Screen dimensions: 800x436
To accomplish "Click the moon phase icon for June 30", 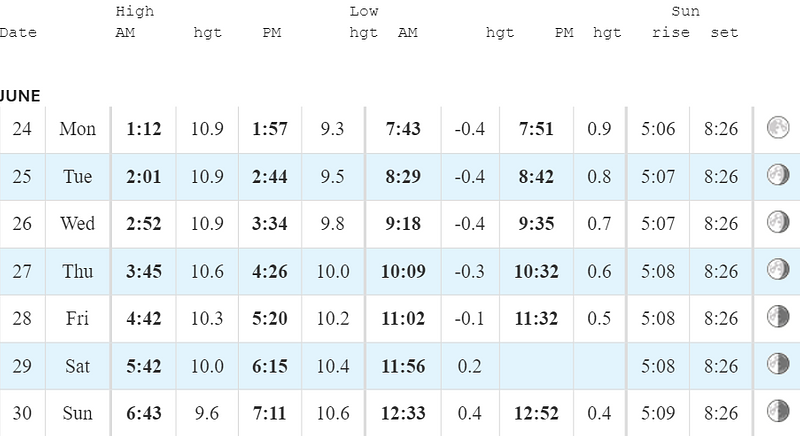I will click(778, 411).
